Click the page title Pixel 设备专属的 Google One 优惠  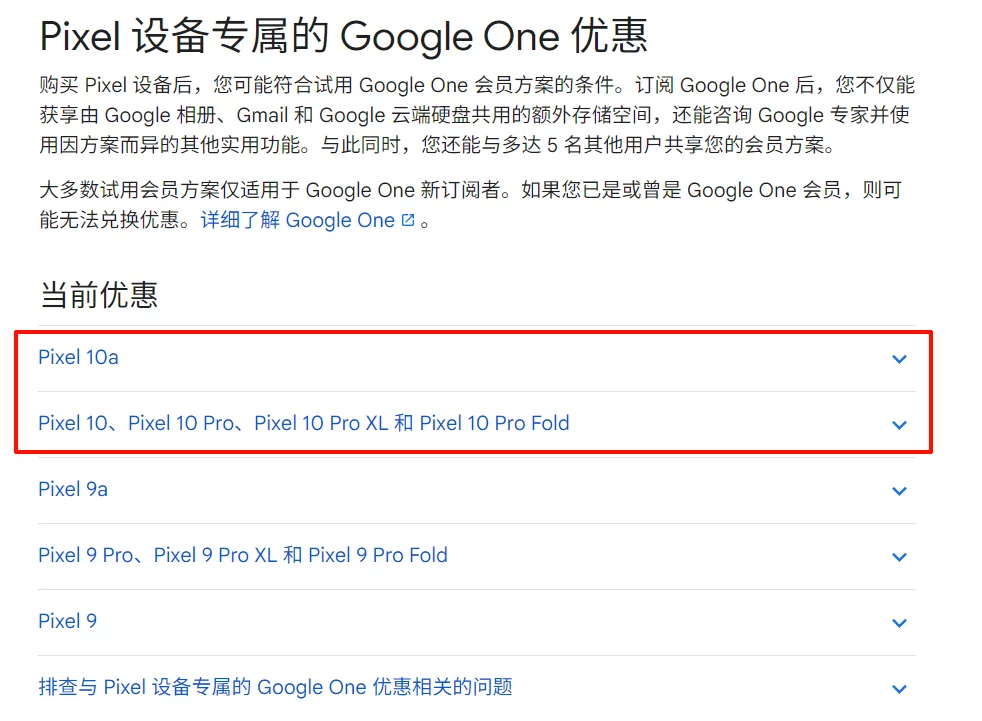344,36
